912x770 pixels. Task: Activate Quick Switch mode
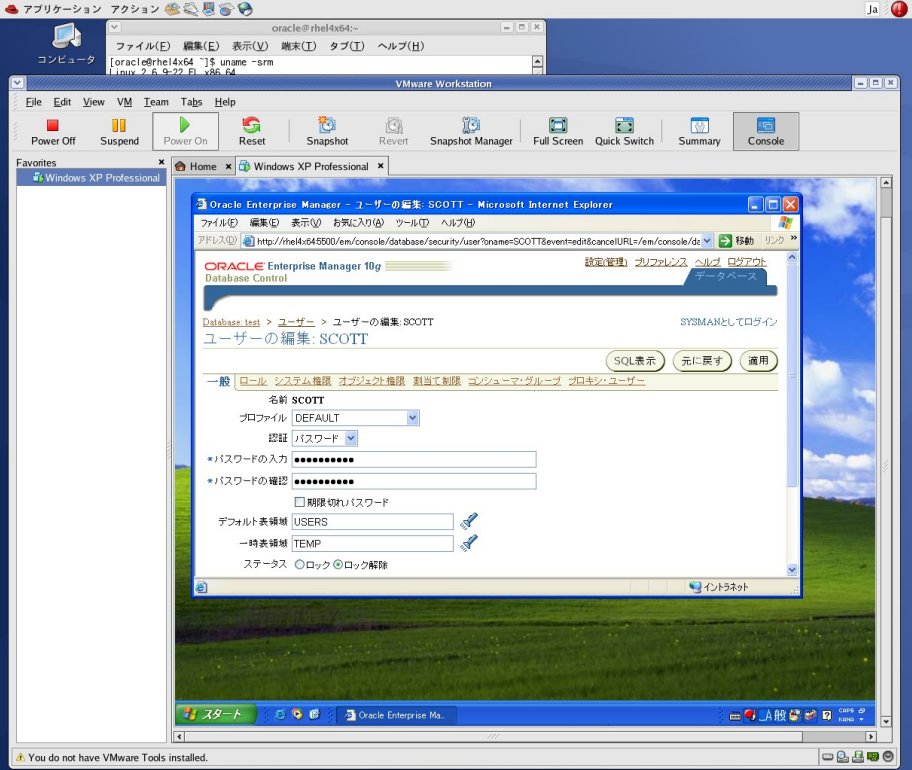624,132
